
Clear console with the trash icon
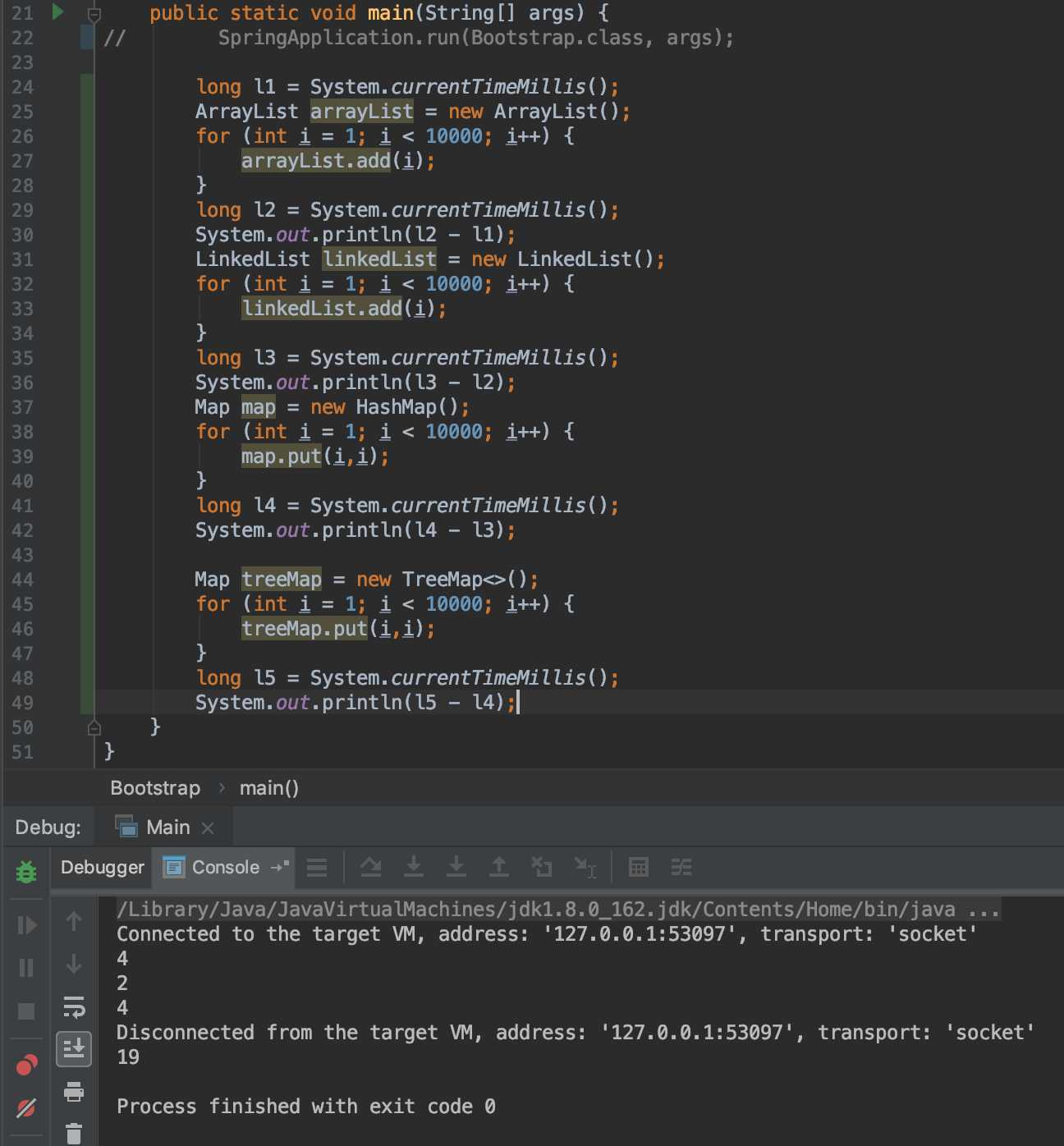(74, 1133)
